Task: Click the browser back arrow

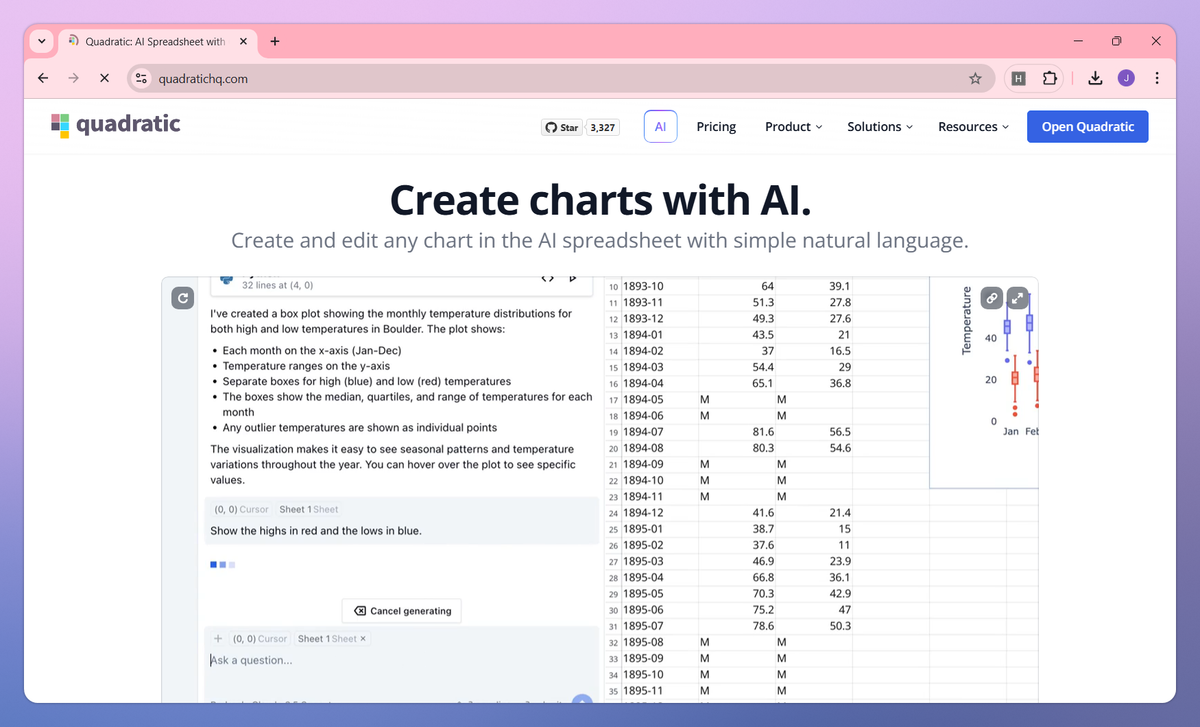Action: (42, 78)
